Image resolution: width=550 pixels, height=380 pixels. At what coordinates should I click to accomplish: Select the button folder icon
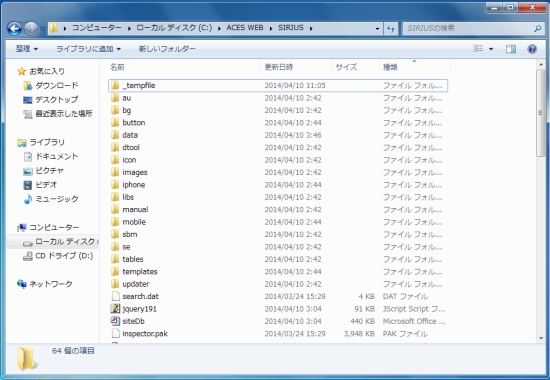(x=115, y=122)
